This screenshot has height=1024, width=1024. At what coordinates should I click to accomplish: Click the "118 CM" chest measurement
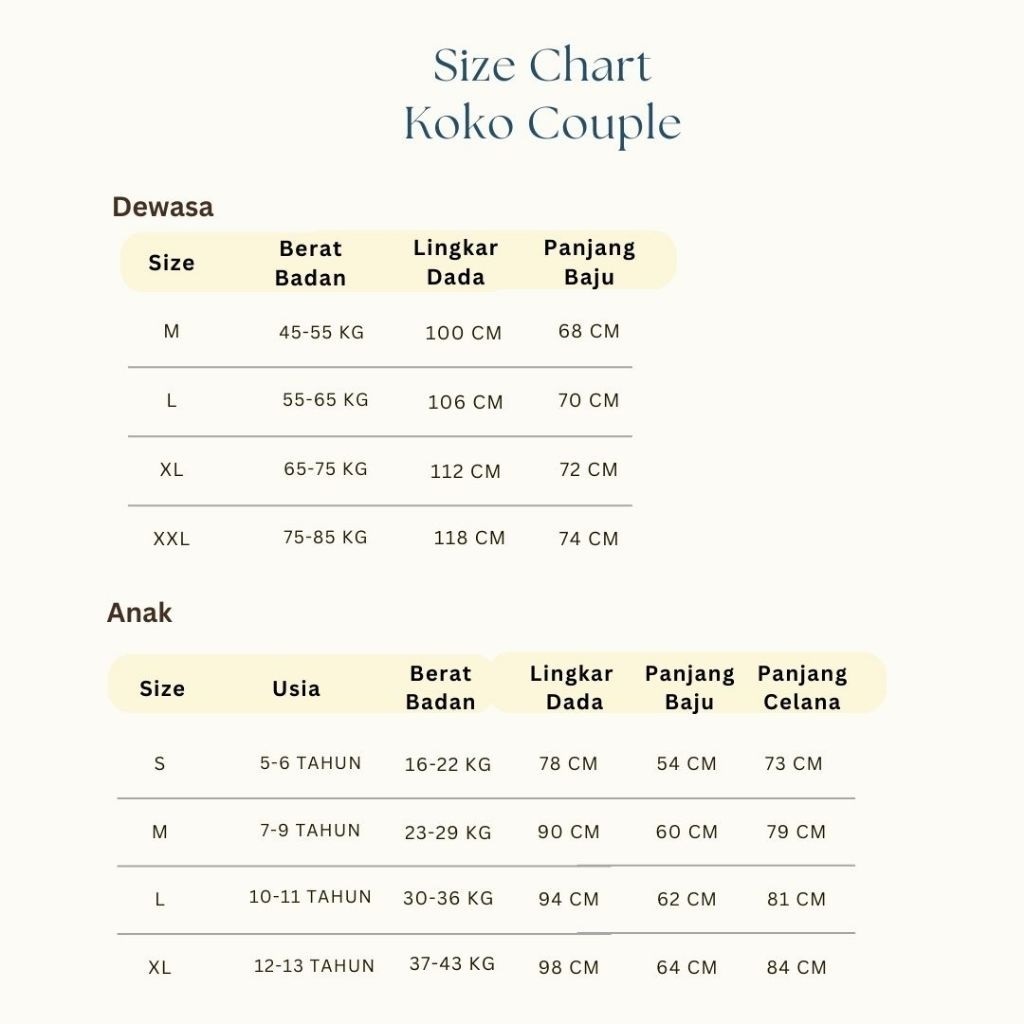pos(469,538)
